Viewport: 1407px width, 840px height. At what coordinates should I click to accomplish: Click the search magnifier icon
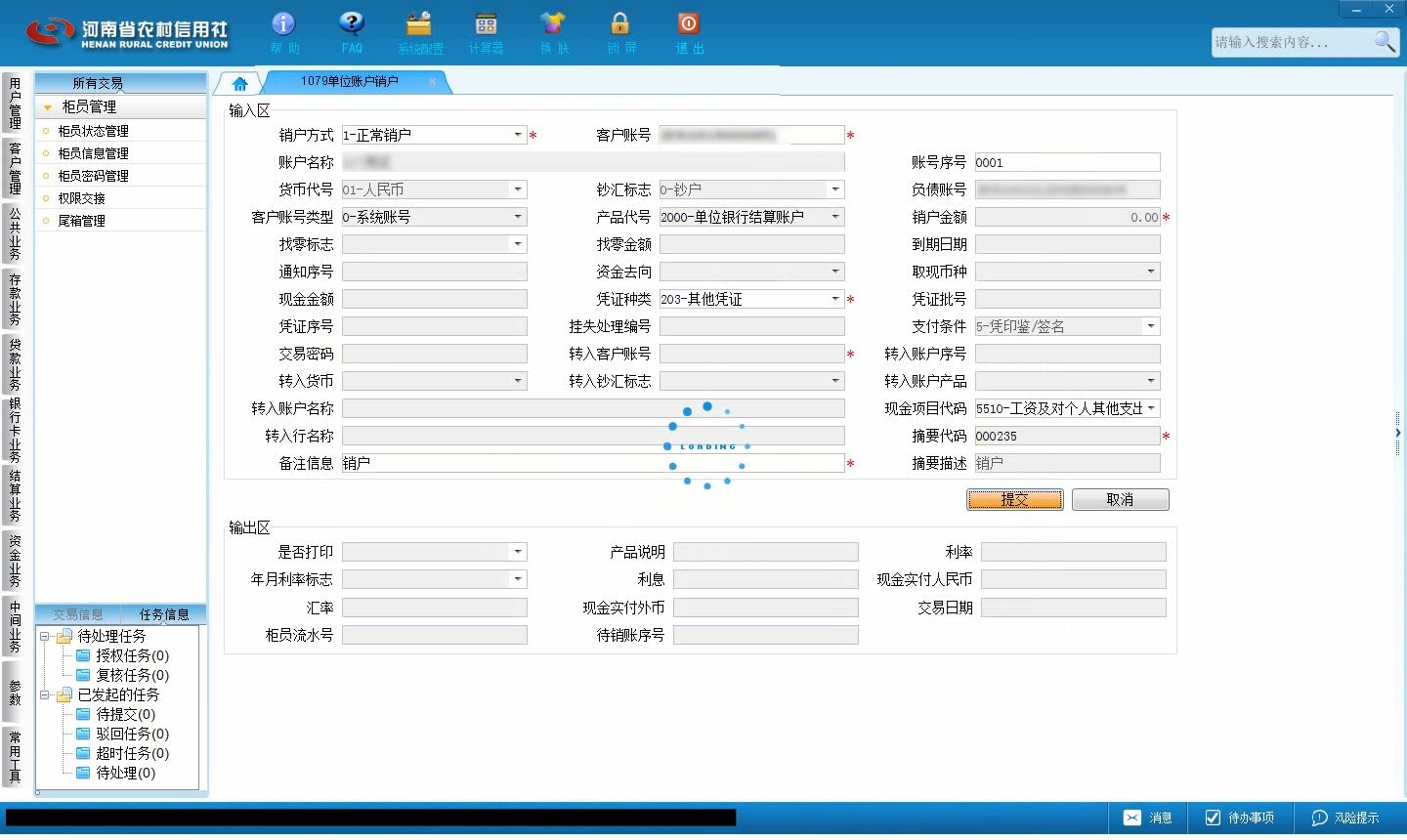click(1384, 41)
